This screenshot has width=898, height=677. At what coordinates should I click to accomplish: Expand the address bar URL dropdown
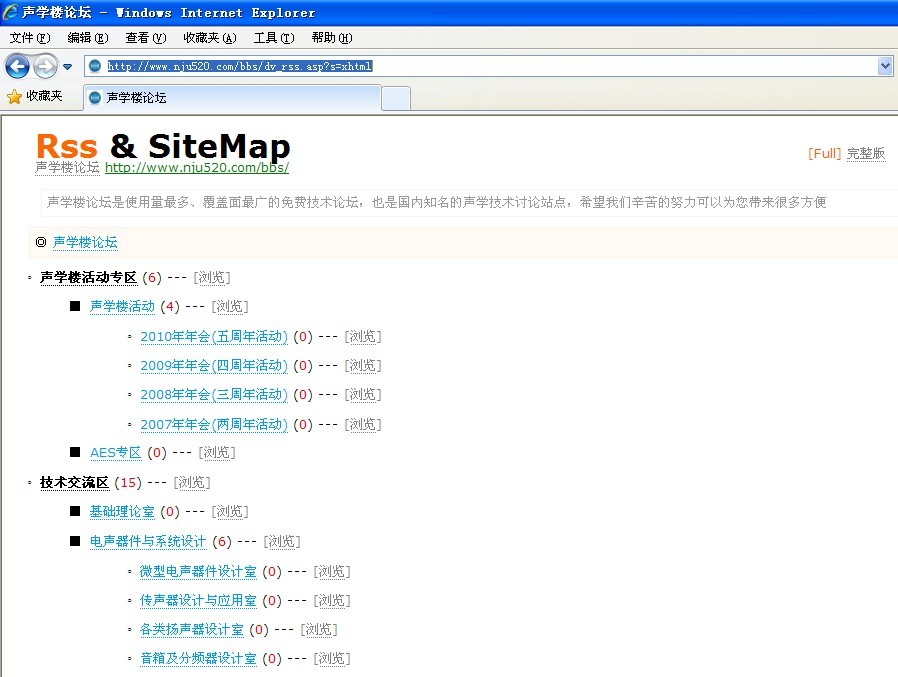click(x=884, y=66)
